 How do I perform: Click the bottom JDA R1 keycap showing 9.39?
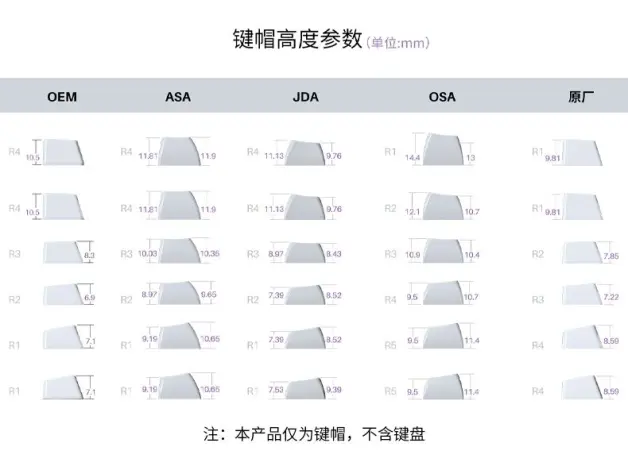305,388
